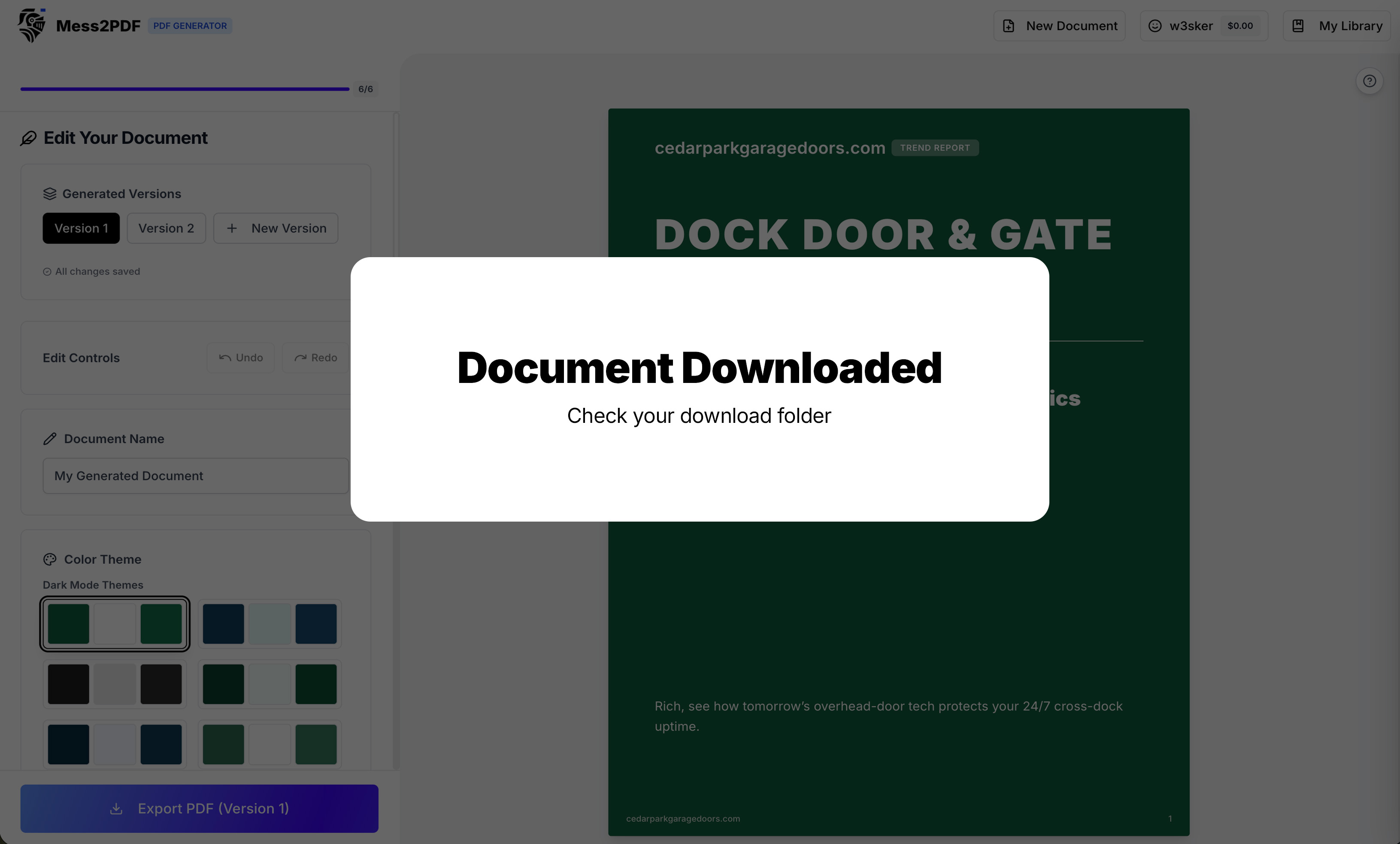Click the Generated Versions layers icon

(x=50, y=193)
